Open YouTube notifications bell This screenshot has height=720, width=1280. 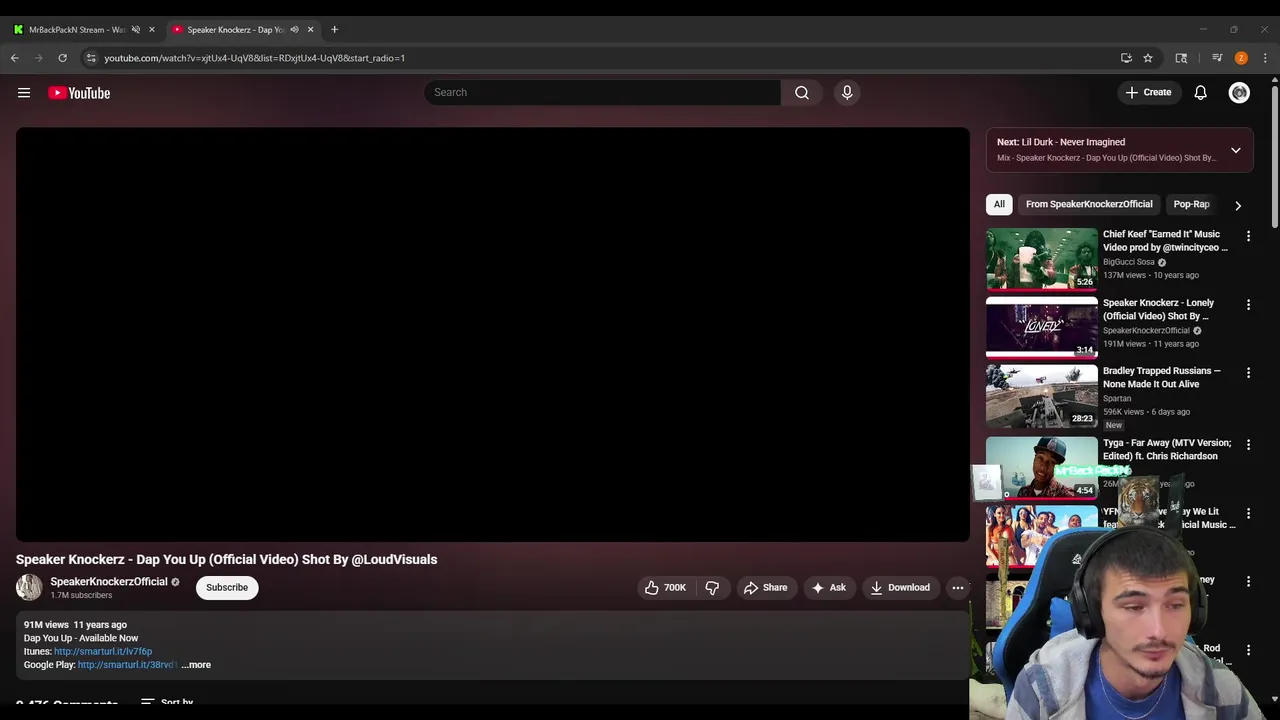pos(1200,92)
